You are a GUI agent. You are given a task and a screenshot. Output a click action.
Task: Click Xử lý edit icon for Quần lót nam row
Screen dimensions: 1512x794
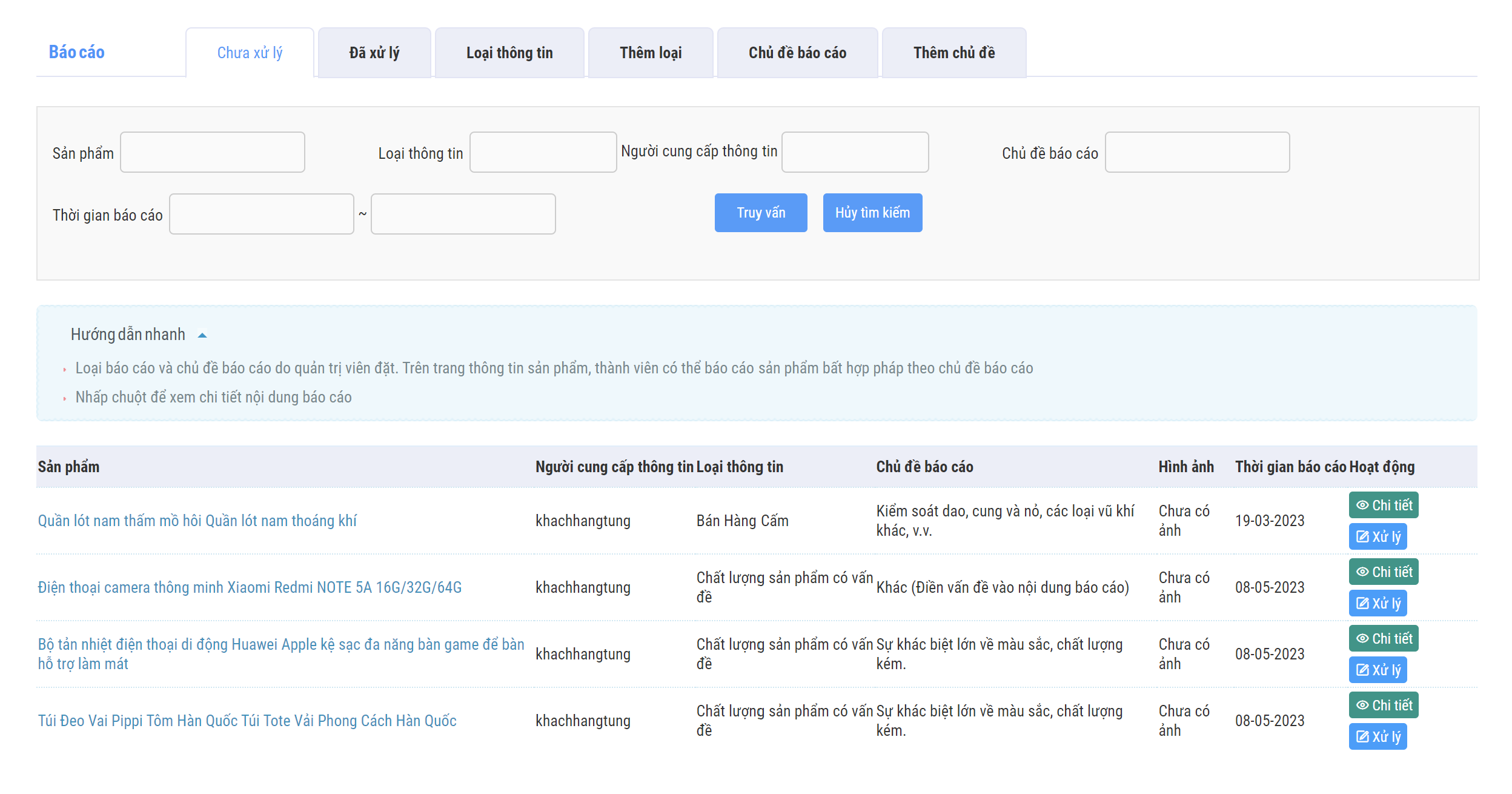coord(1362,536)
